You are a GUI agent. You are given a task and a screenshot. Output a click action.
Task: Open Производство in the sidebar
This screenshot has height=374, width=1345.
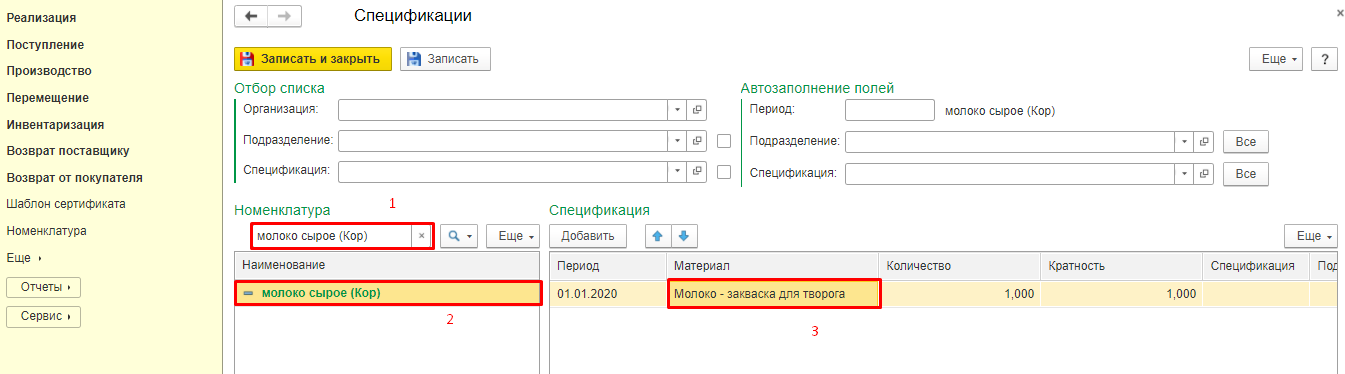49,71
